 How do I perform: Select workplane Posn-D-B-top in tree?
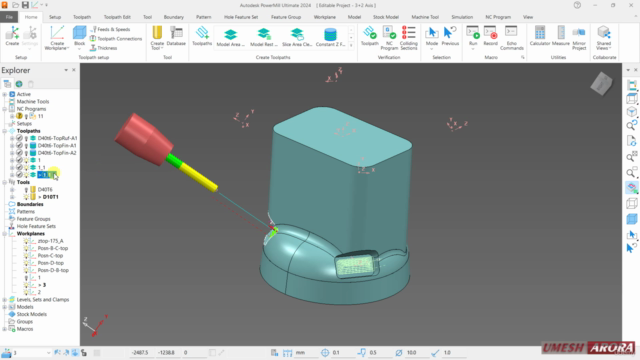coord(53,271)
